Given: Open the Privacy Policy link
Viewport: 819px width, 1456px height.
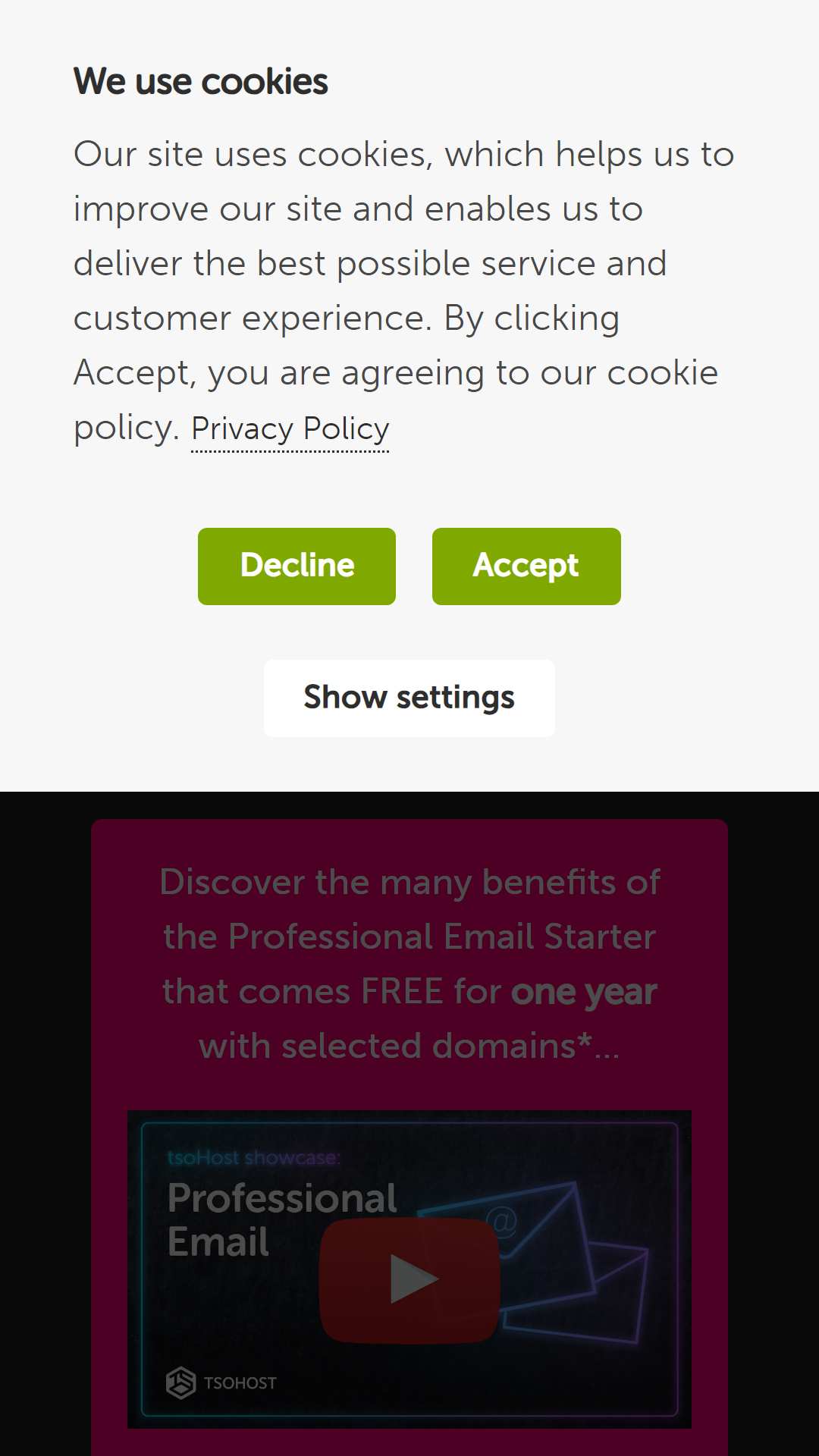Looking at the screenshot, I should pos(290,429).
